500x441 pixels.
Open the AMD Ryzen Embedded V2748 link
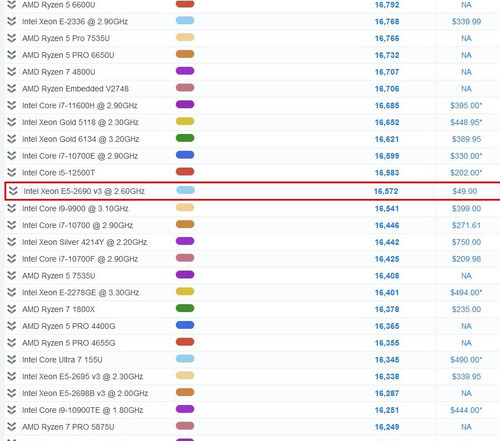(x=75, y=89)
